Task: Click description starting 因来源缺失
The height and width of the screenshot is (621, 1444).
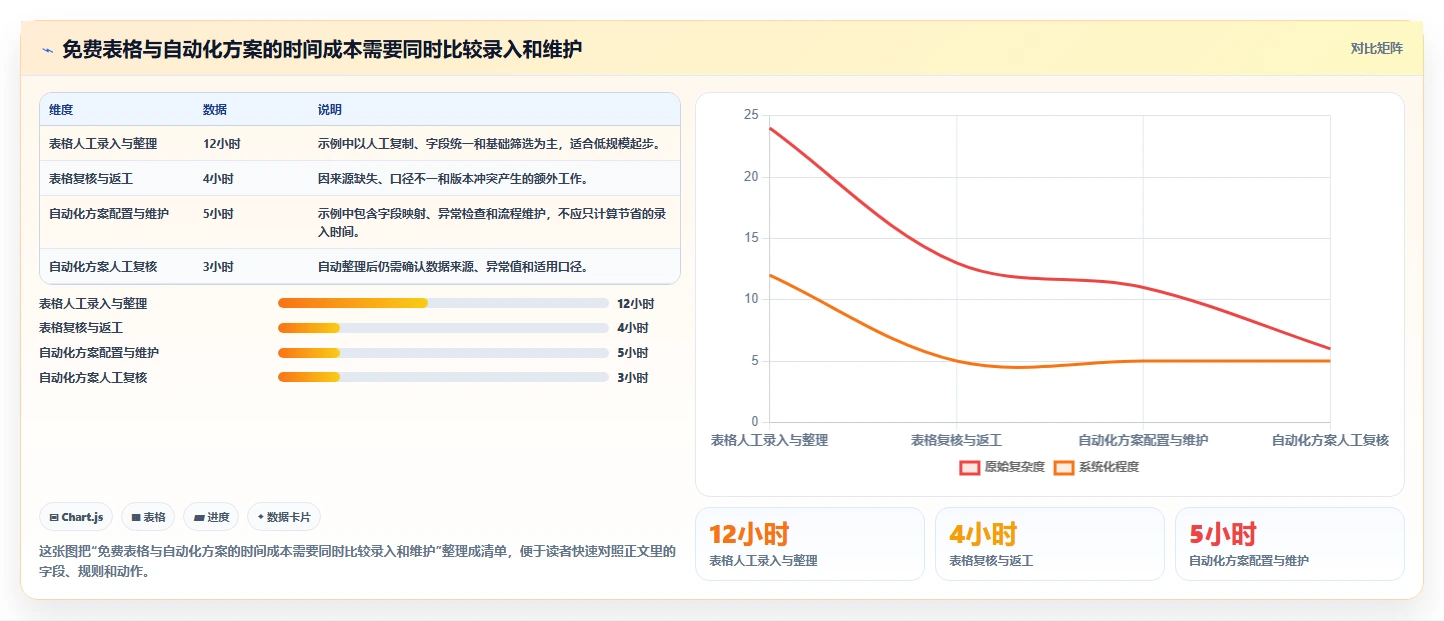Action: (452, 179)
